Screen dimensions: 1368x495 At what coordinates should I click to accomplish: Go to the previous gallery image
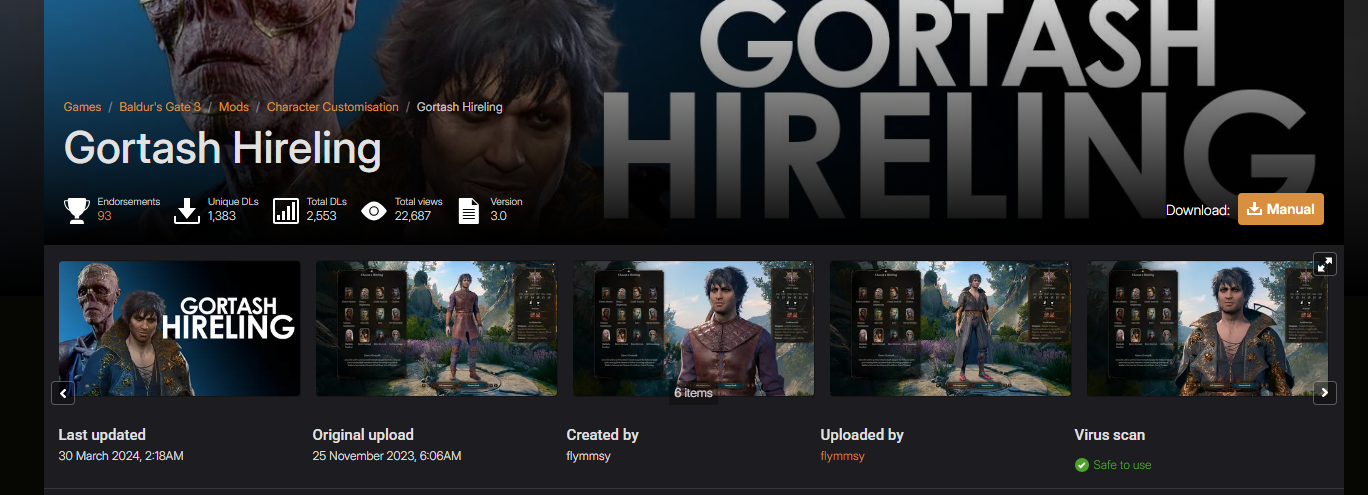click(x=63, y=393)
